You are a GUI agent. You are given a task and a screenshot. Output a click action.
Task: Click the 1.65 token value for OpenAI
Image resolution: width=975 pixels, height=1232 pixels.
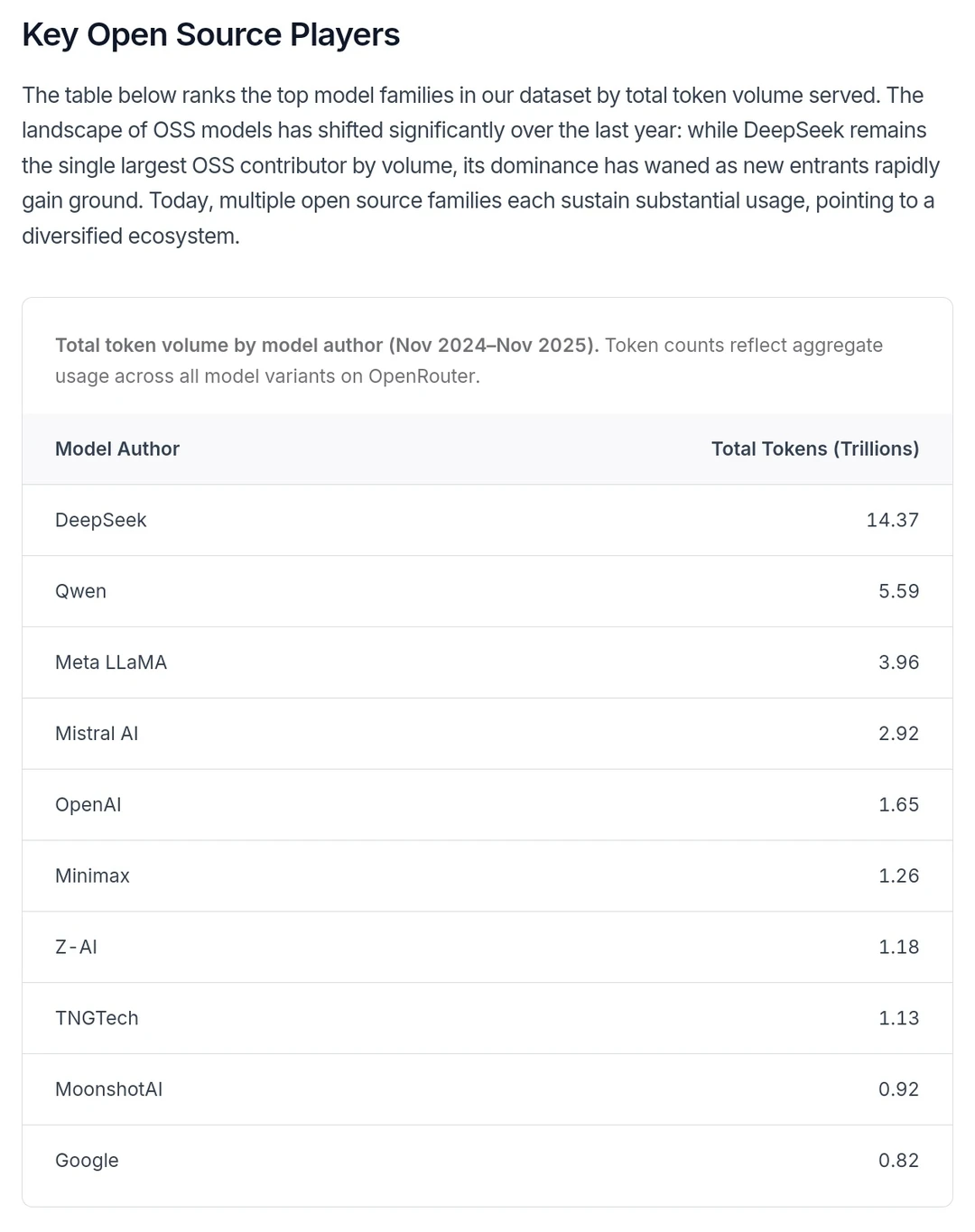click(x=898, y=805)
